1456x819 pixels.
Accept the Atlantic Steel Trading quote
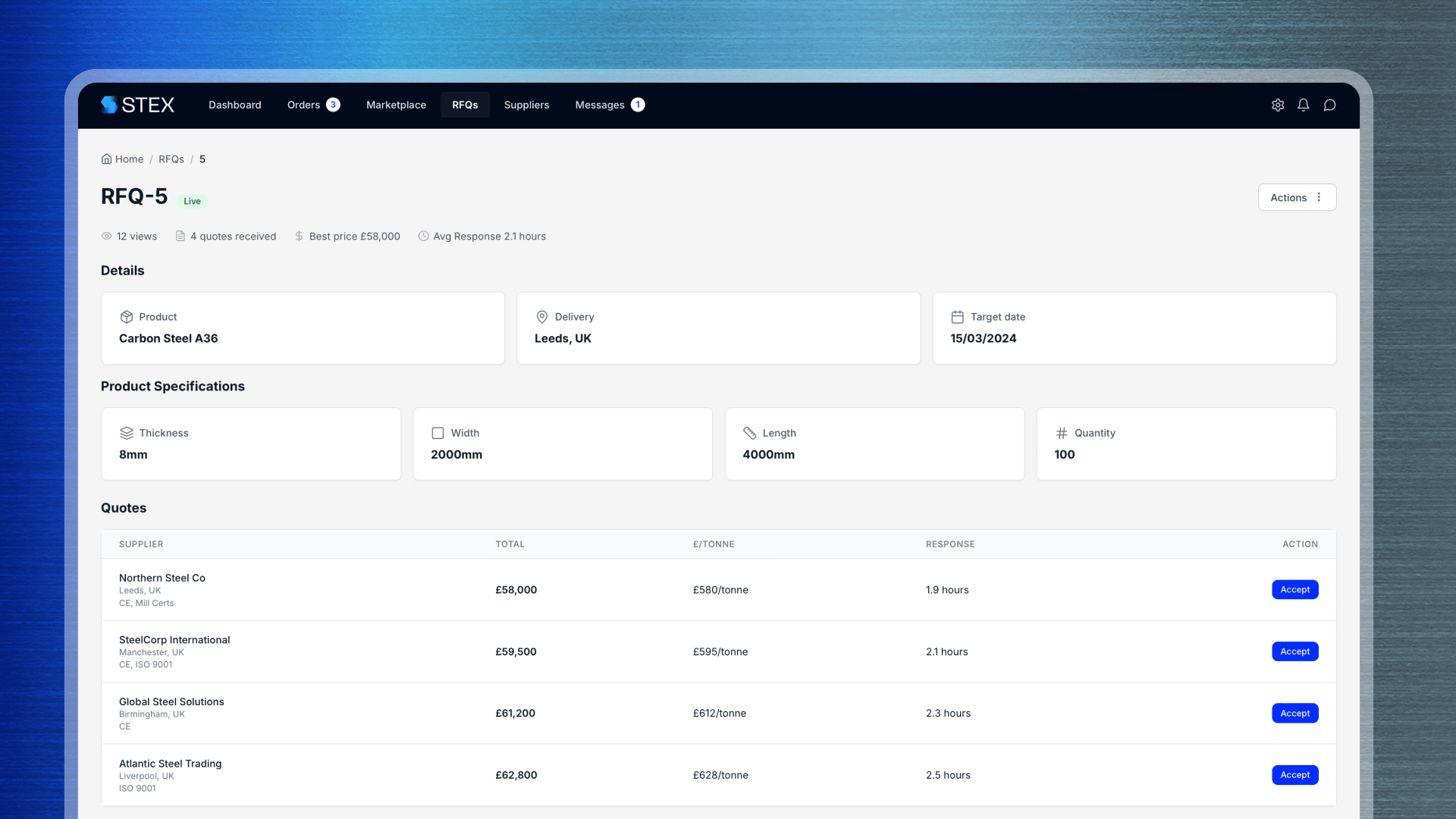point(1294,775)
